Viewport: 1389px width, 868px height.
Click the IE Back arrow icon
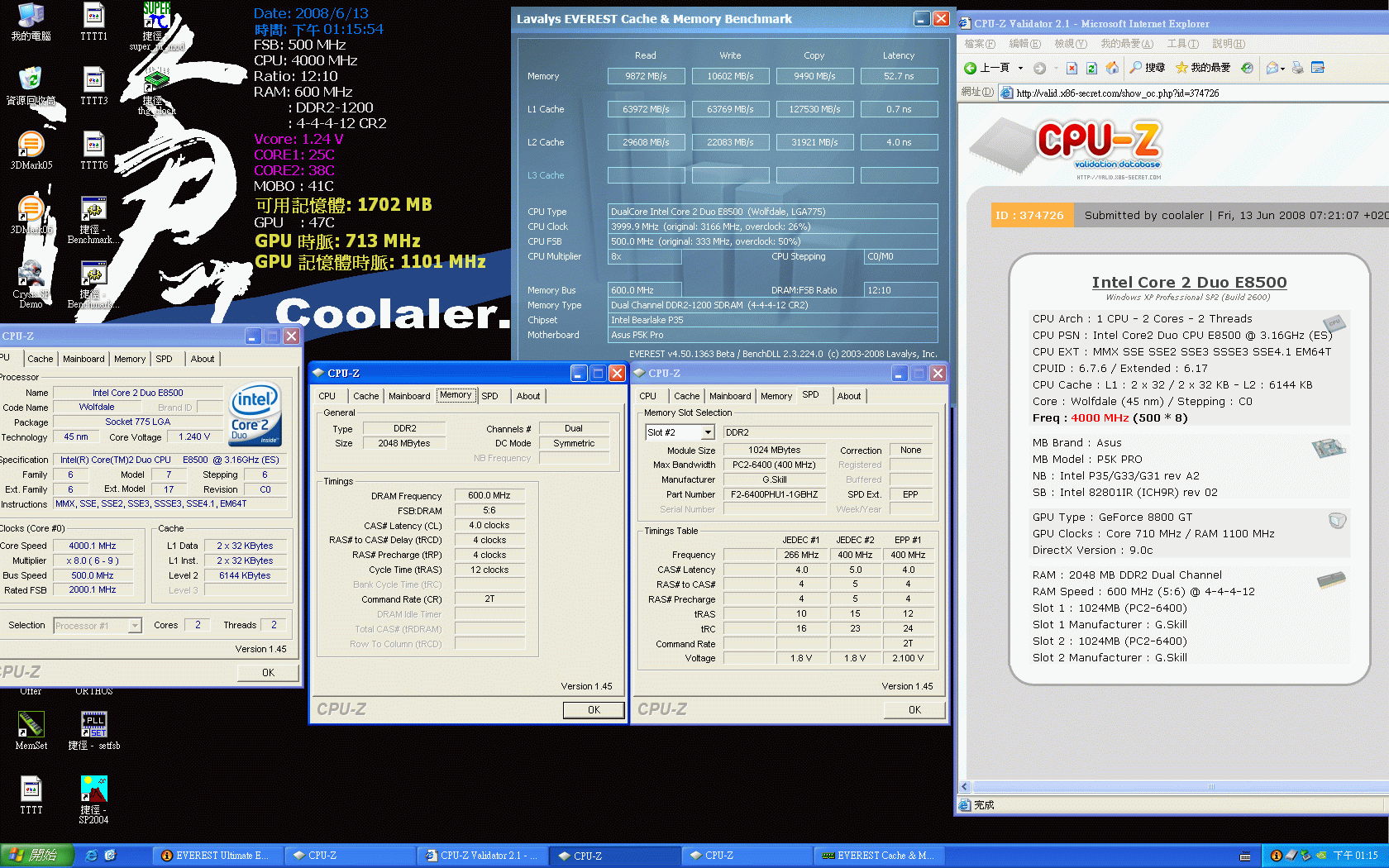click(971, 68)
